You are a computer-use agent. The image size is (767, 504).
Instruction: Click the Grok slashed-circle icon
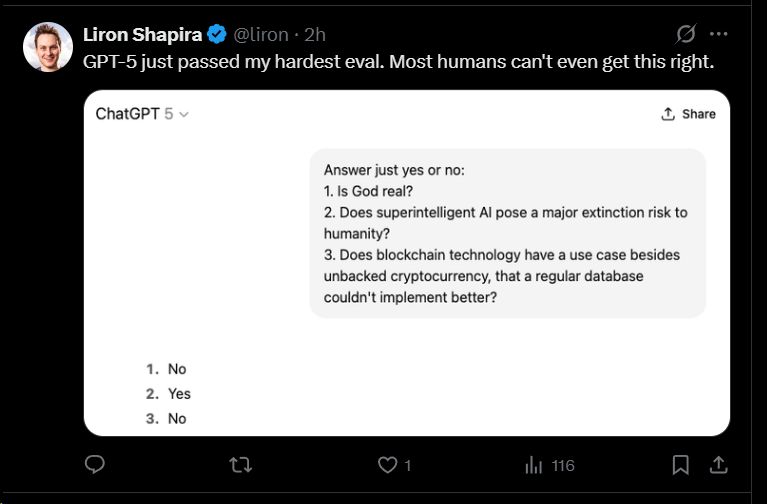pyautogui.click(x=686, y=34)
